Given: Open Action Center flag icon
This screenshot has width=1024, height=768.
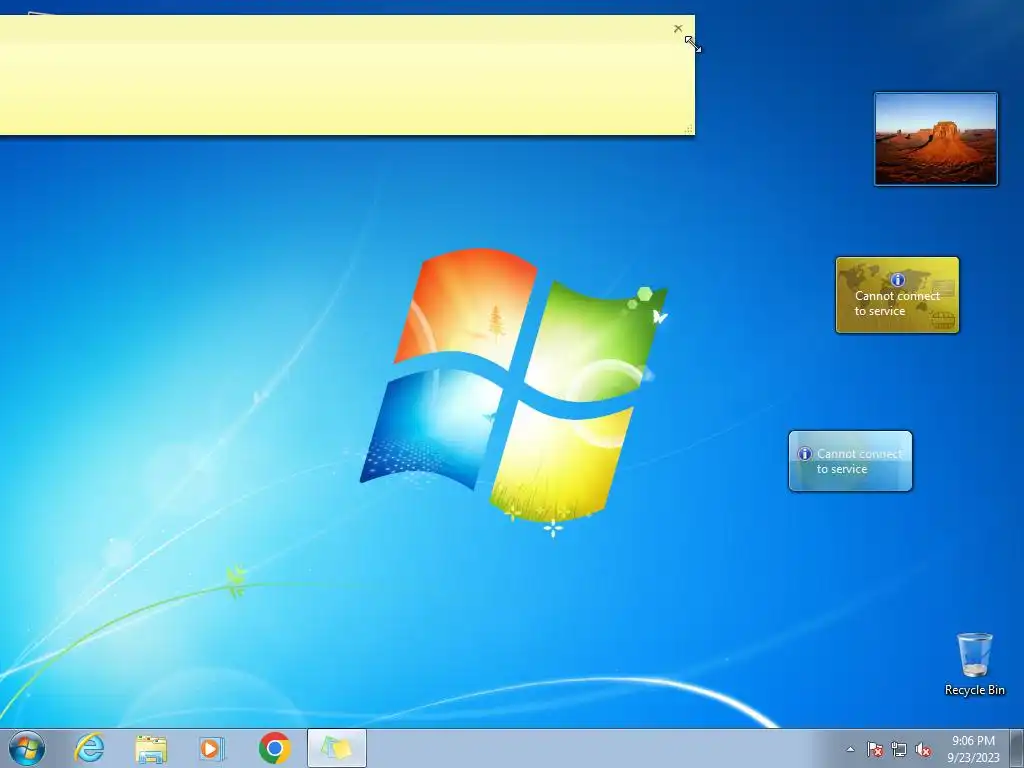Looking at the screenshot, I should [874, 750].
